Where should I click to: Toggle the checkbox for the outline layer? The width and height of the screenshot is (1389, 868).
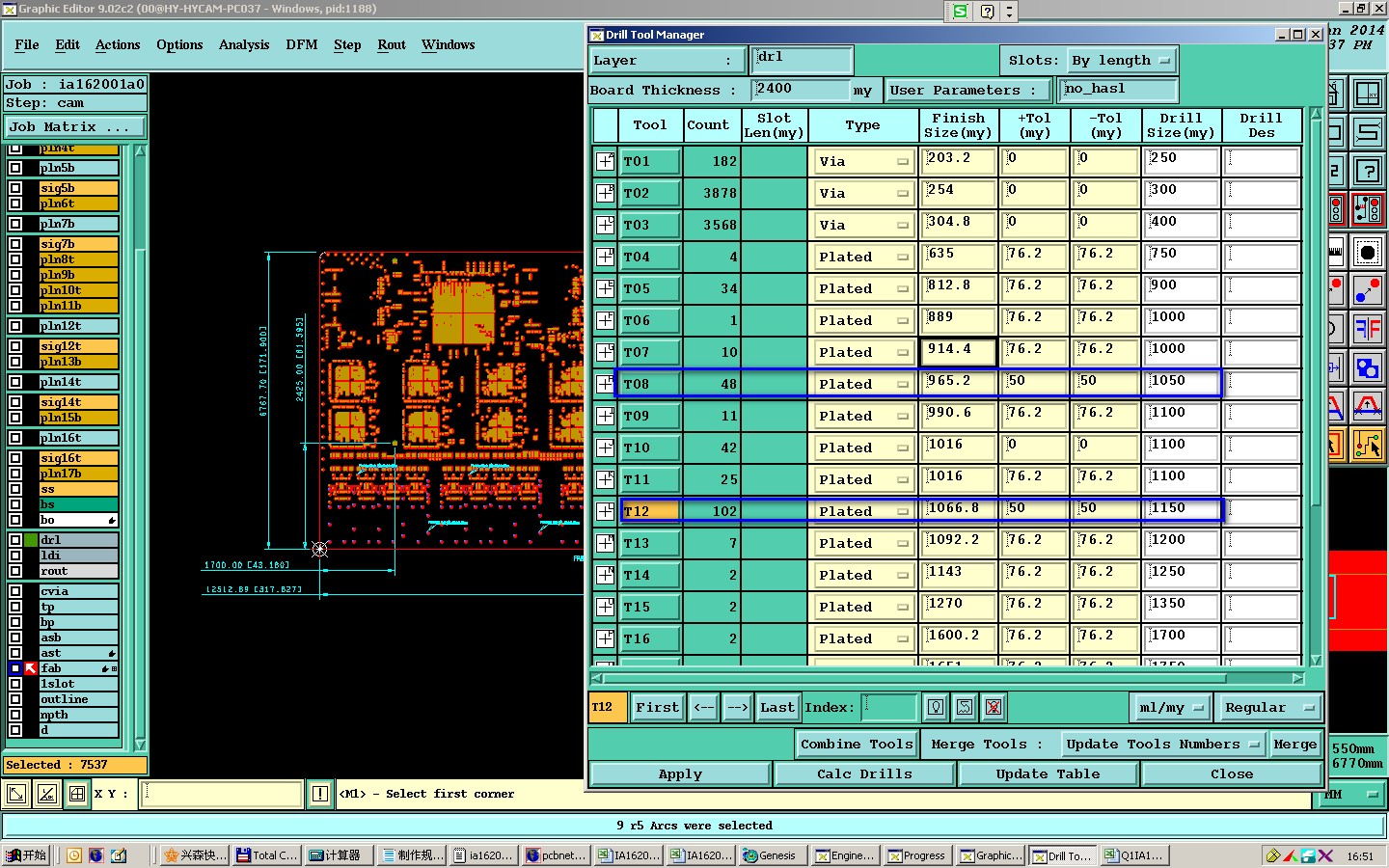tap(15, 699)
